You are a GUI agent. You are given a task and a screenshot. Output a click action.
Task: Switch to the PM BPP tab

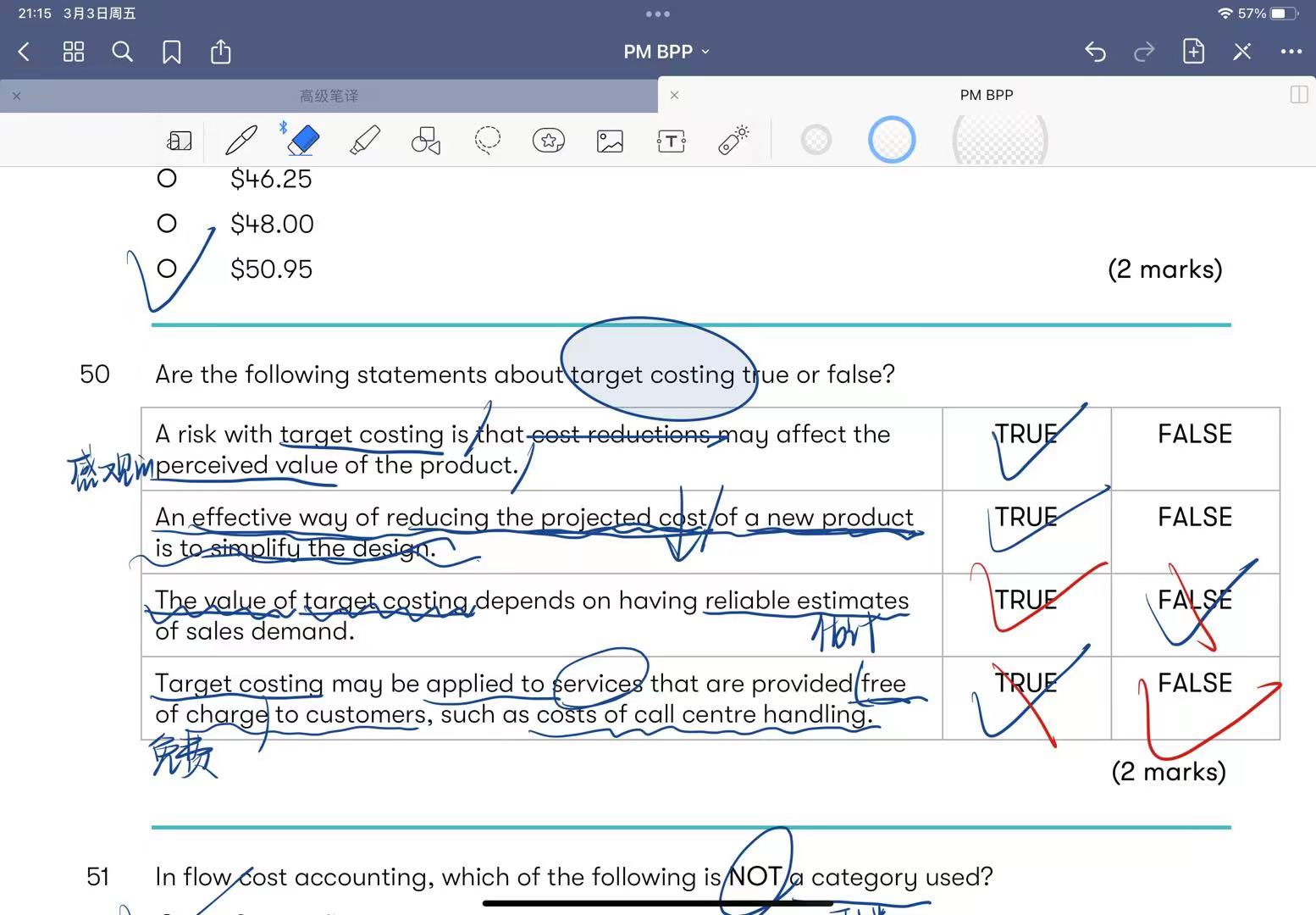tap(986, 95)
